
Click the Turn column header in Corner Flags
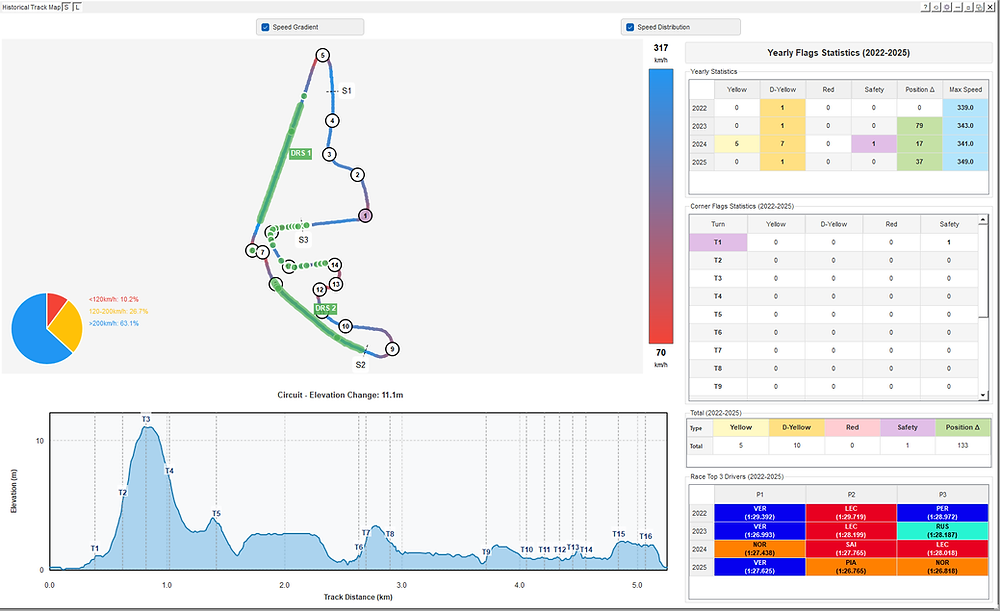click(718, 224)
